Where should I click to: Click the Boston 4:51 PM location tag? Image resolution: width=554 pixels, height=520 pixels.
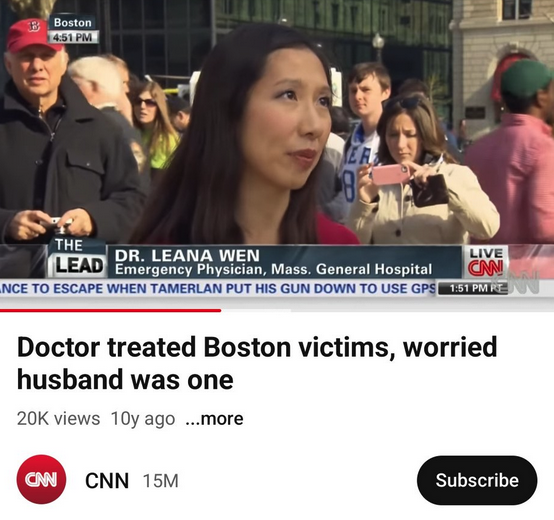coord(73,30)
